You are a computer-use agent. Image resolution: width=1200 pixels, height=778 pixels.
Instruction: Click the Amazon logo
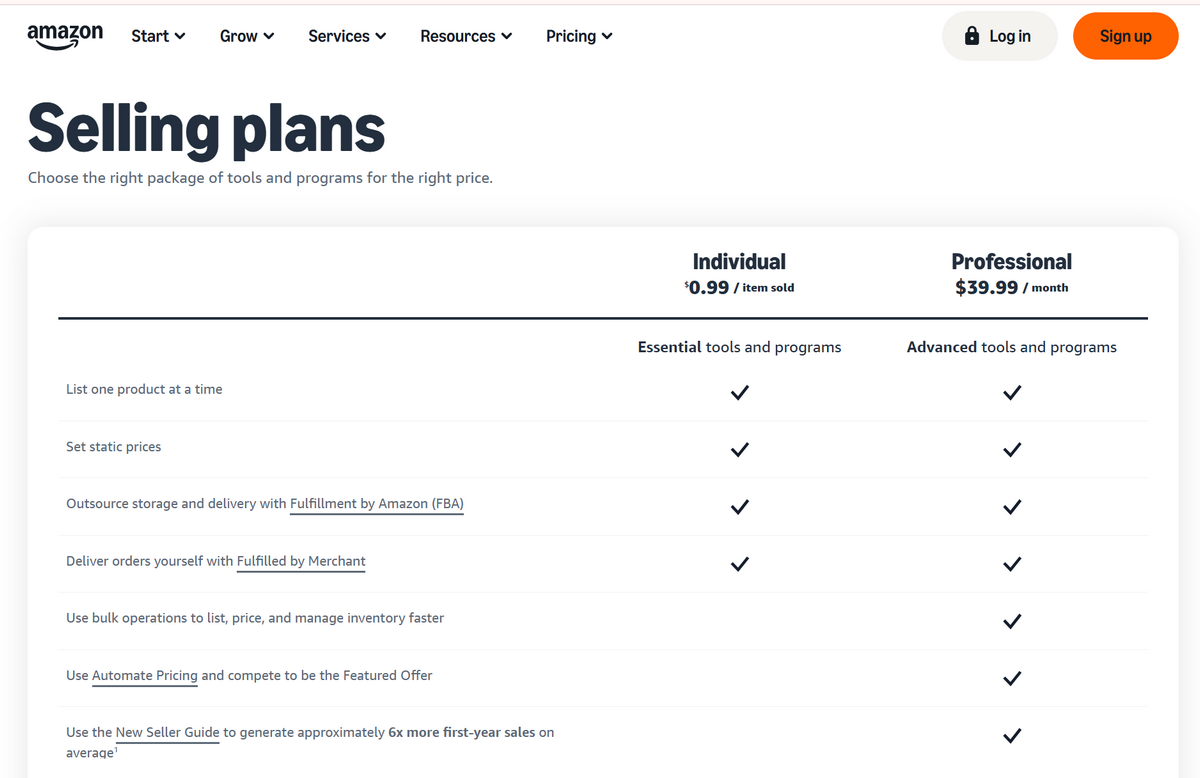click(x=65, y=36)
